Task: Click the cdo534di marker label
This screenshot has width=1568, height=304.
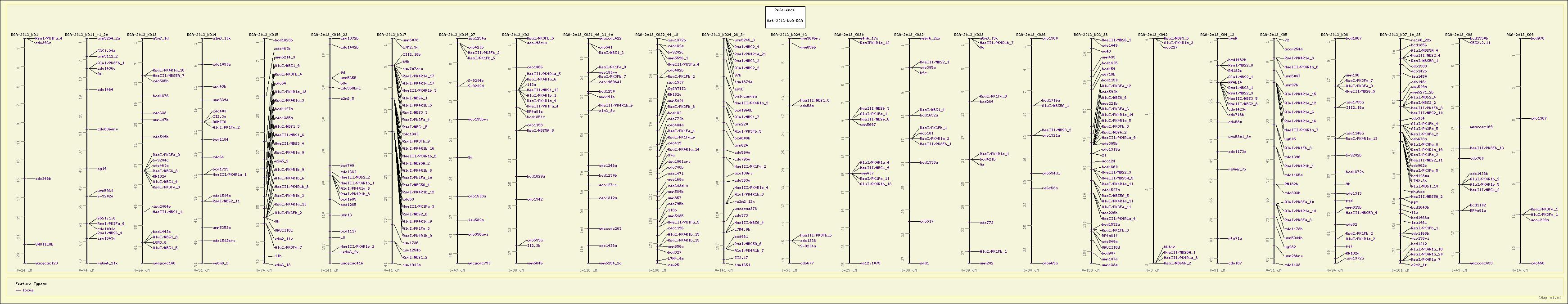Action: pyautogui.click(x=1051, y=173)
